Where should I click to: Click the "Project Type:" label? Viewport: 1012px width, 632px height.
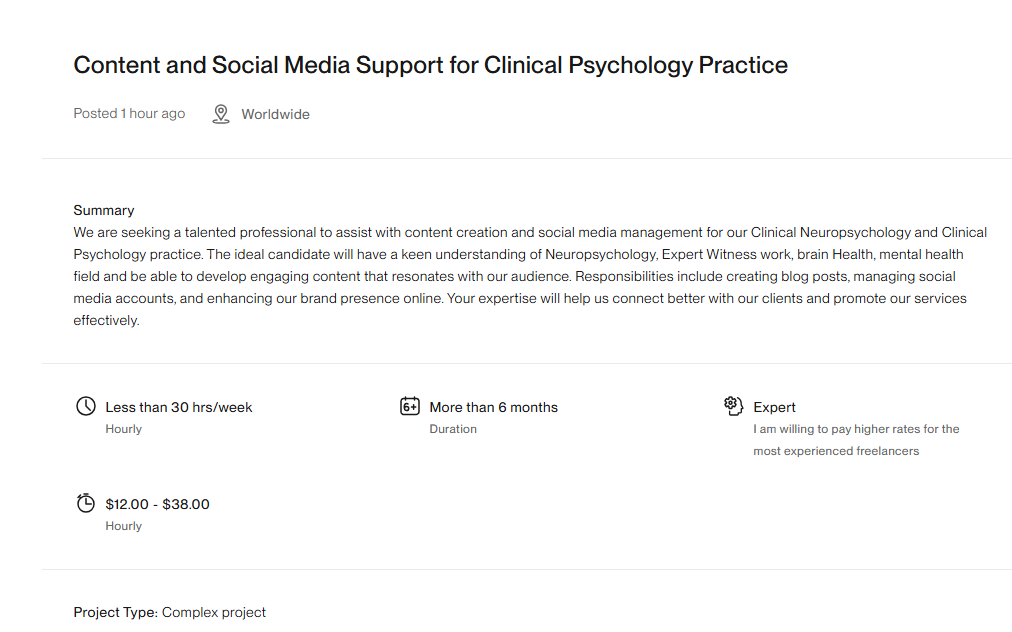tap(115, 612)
